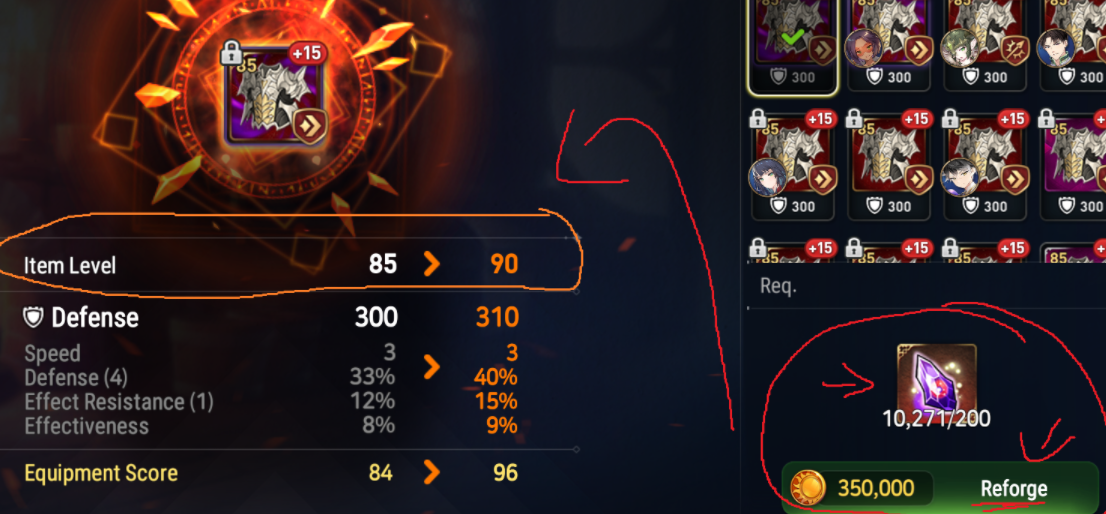Screen dimensions: 1106x514
Task: Click the Req. section header
Action: pyautogui.click(x=778, y=286)
